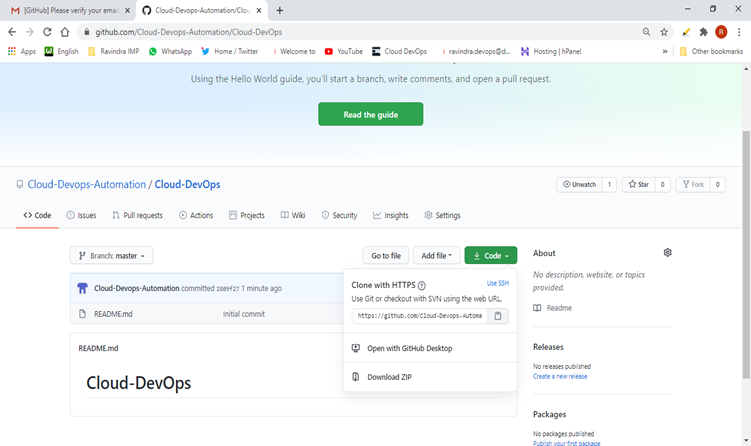751x446 pixels.
Task: Open the Cloud-Devops-Automation owner link
Action: pos(87,184)
